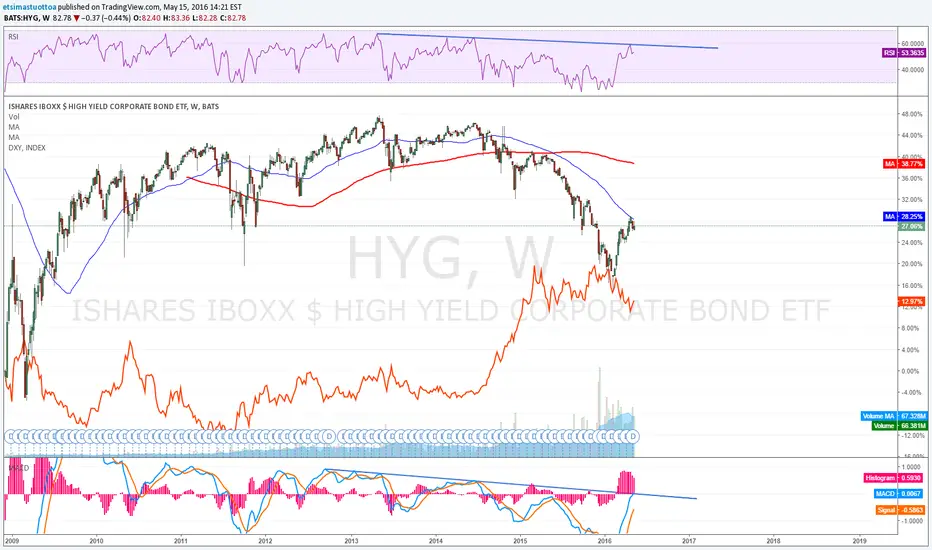Image resolution: width=932 pixels, height=550 pixels.
Task: Click the 48.00% price axis label
Action: (x=913, y=114)
